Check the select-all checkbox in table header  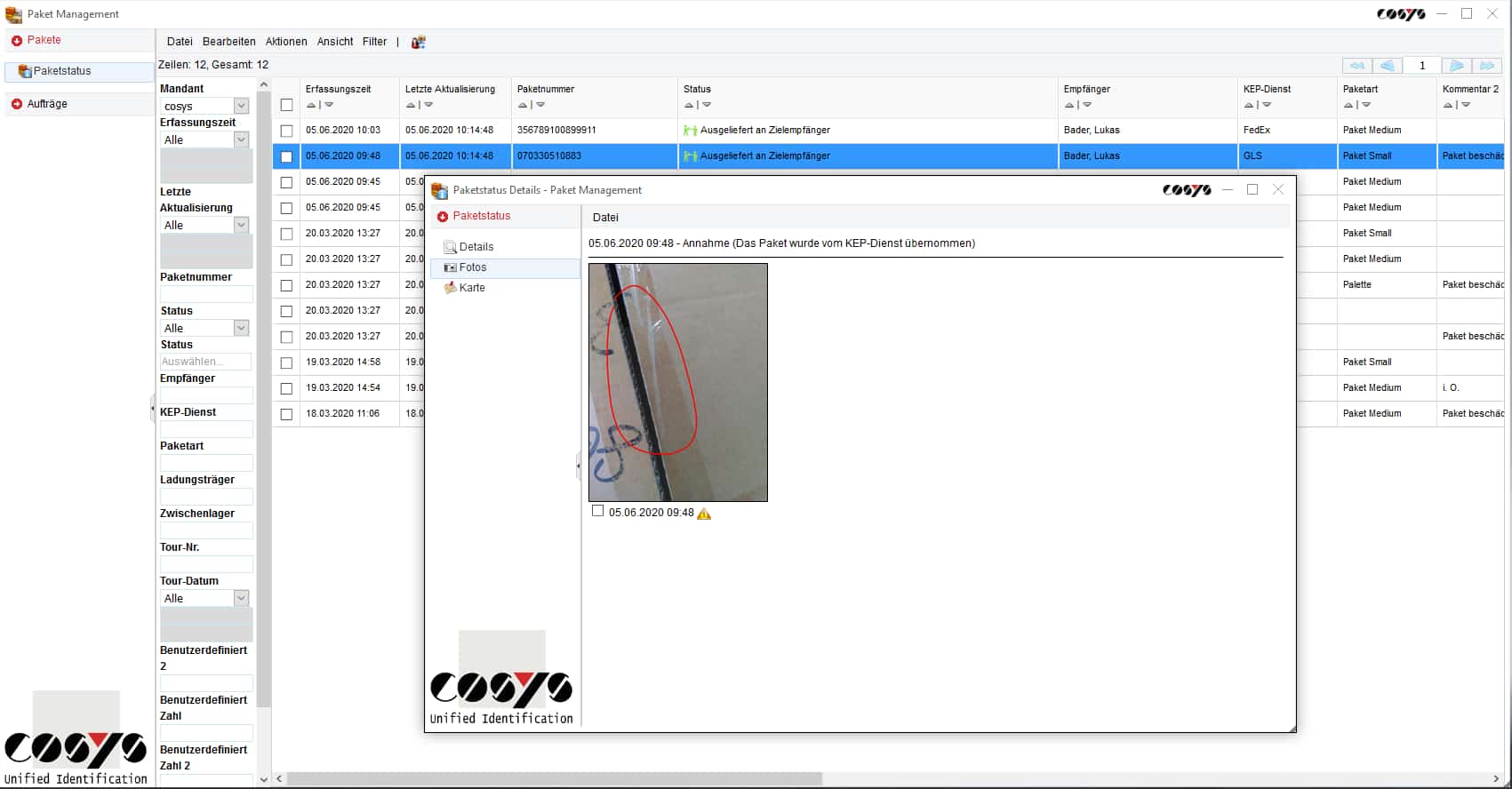pos(286,105)
